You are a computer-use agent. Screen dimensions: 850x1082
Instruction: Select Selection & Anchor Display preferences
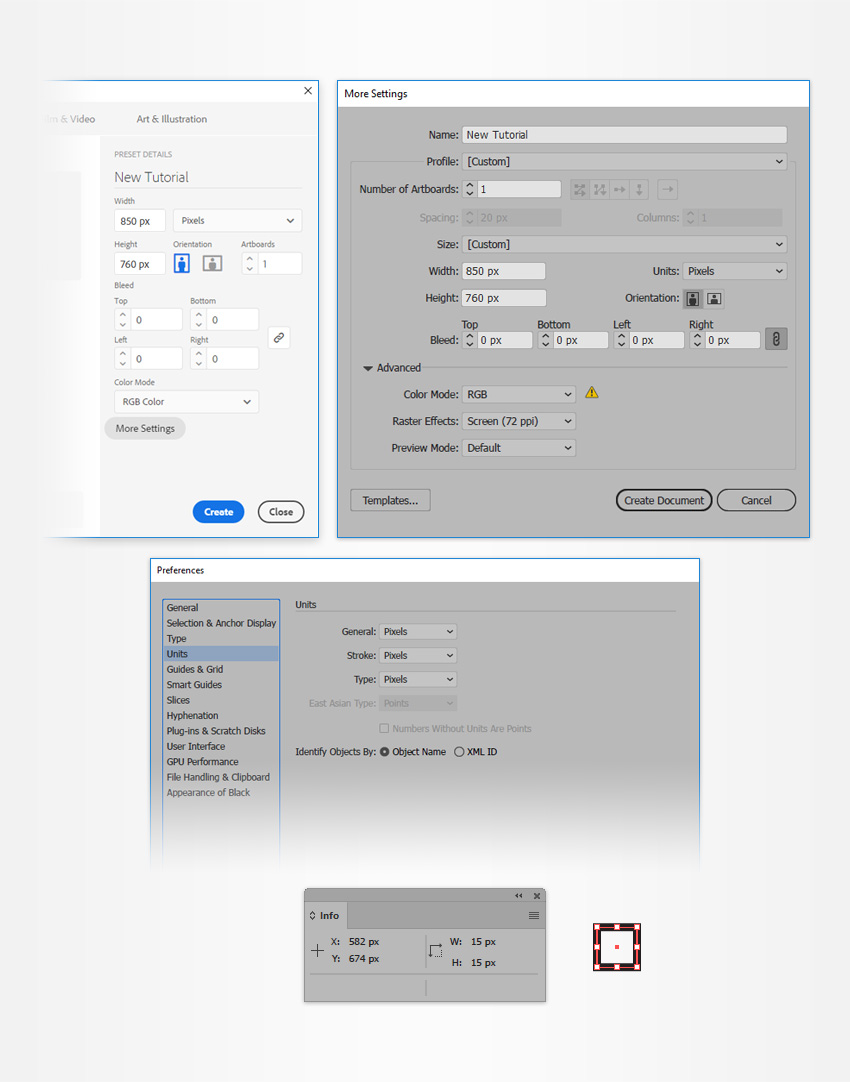221,623
